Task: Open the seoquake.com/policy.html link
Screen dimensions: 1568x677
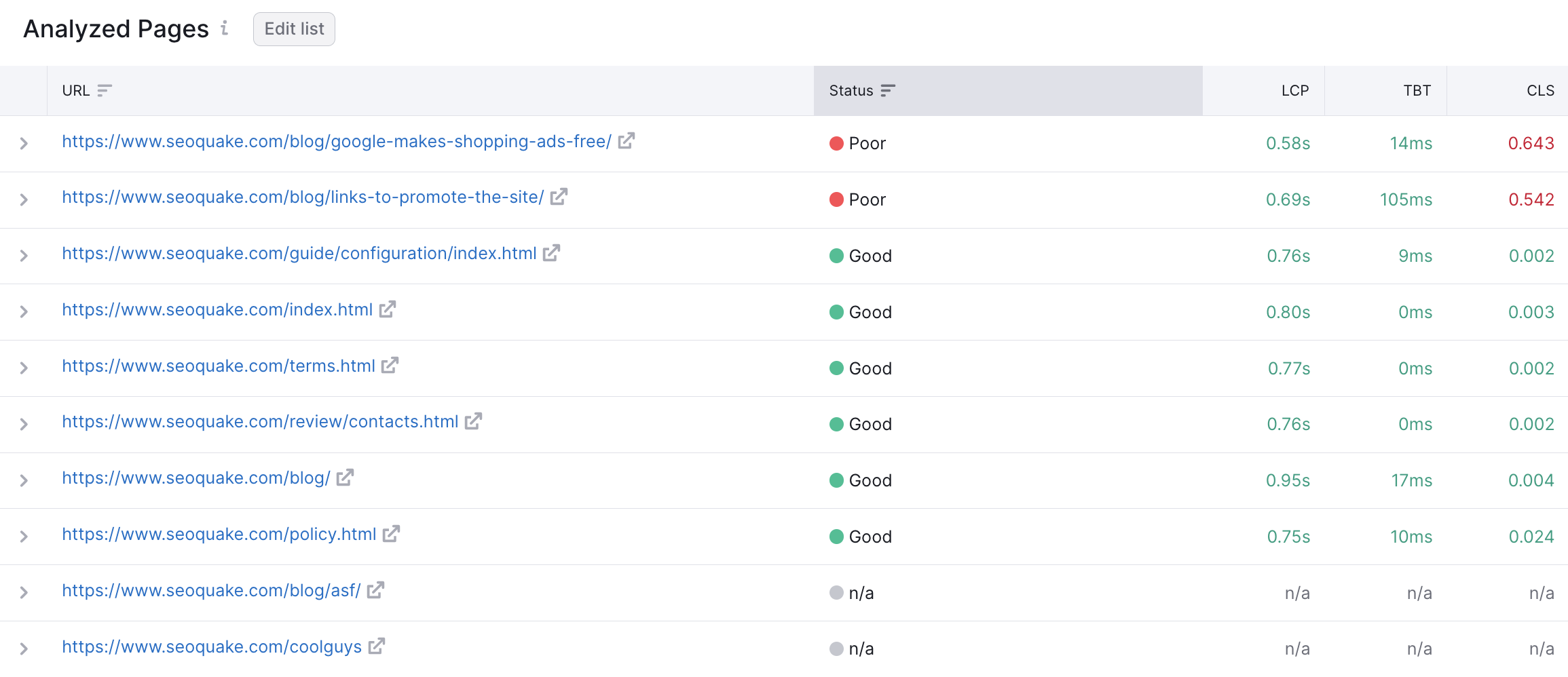Action: 219,535
